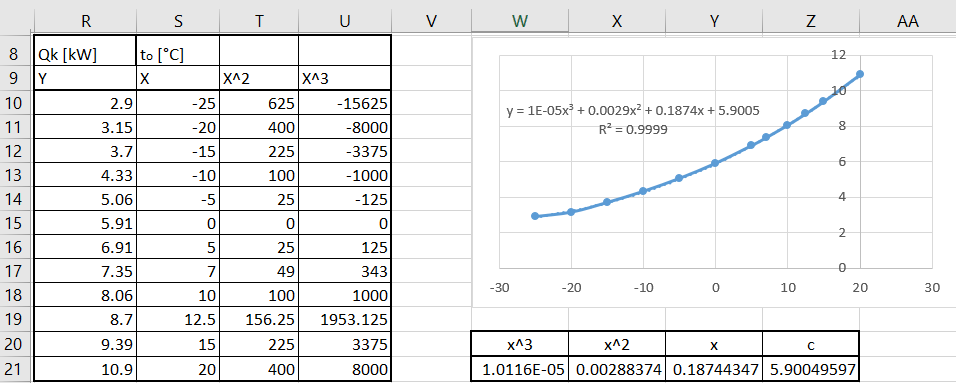Select cell with value 5.06

tap(85, 199)
